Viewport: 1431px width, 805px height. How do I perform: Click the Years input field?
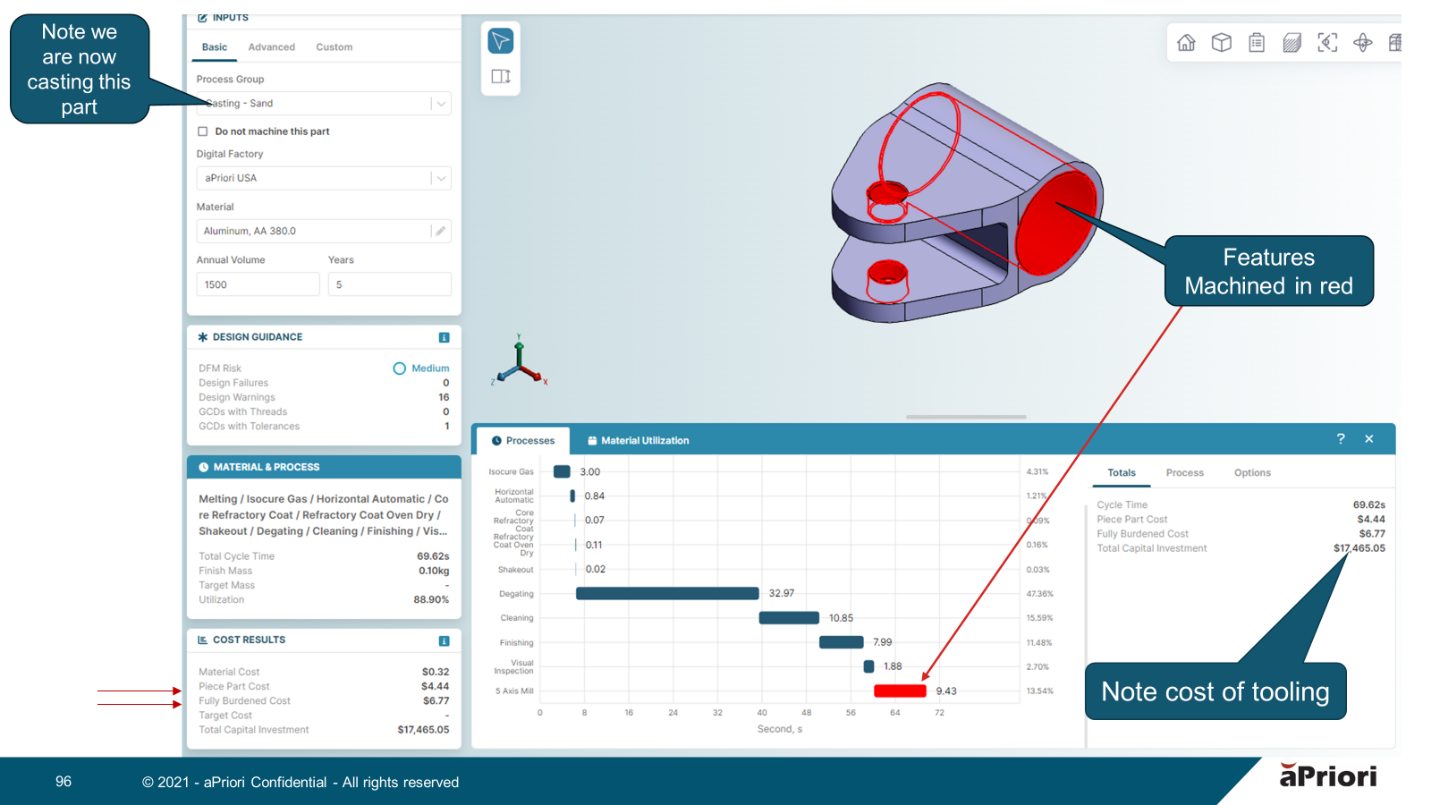(x=390, y=284)
